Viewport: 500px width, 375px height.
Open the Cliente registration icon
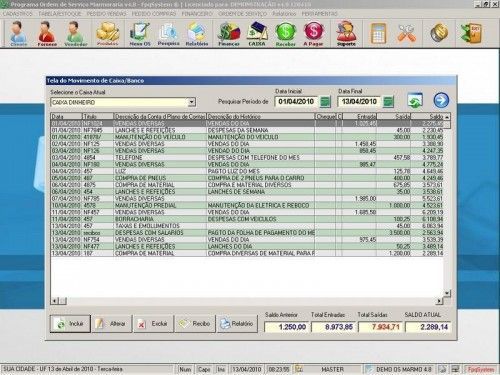(x=18, y=33)
